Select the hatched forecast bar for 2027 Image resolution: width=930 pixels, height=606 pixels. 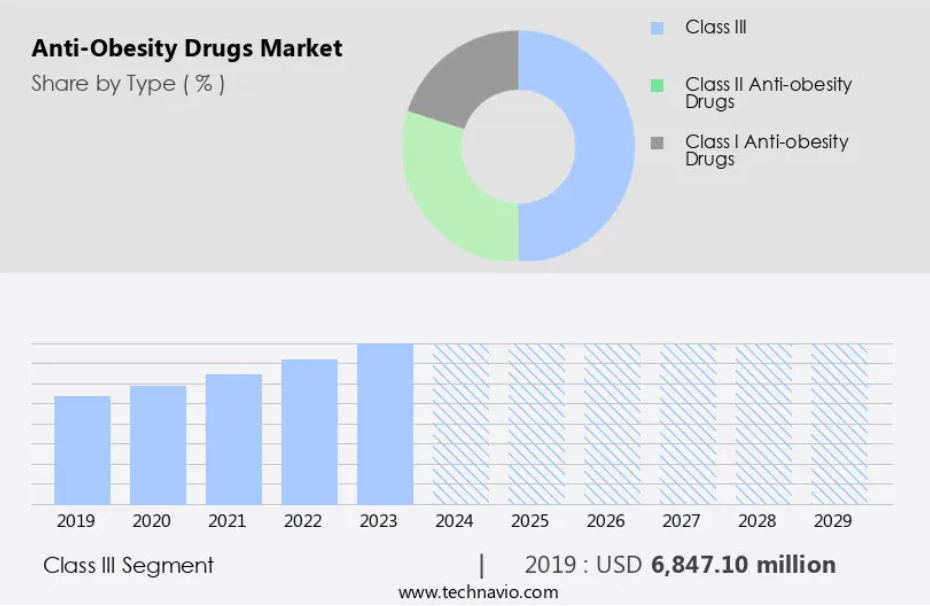click(688, 424)
